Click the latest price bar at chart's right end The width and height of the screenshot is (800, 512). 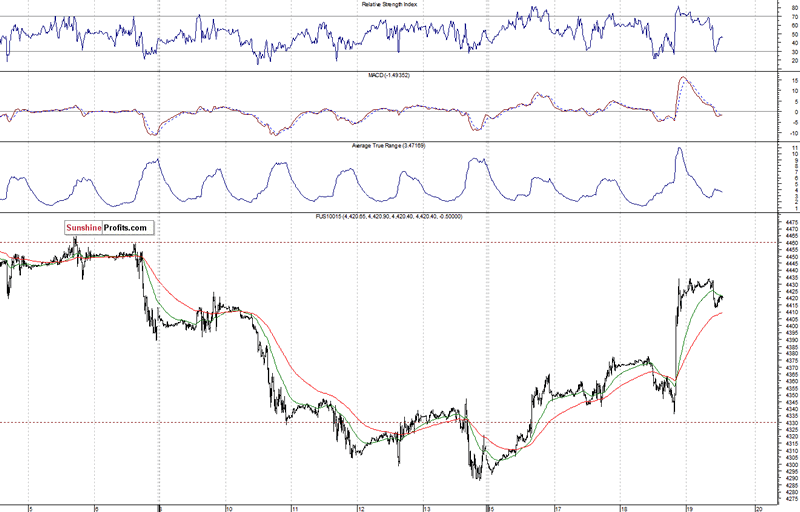tap(722, 297)
